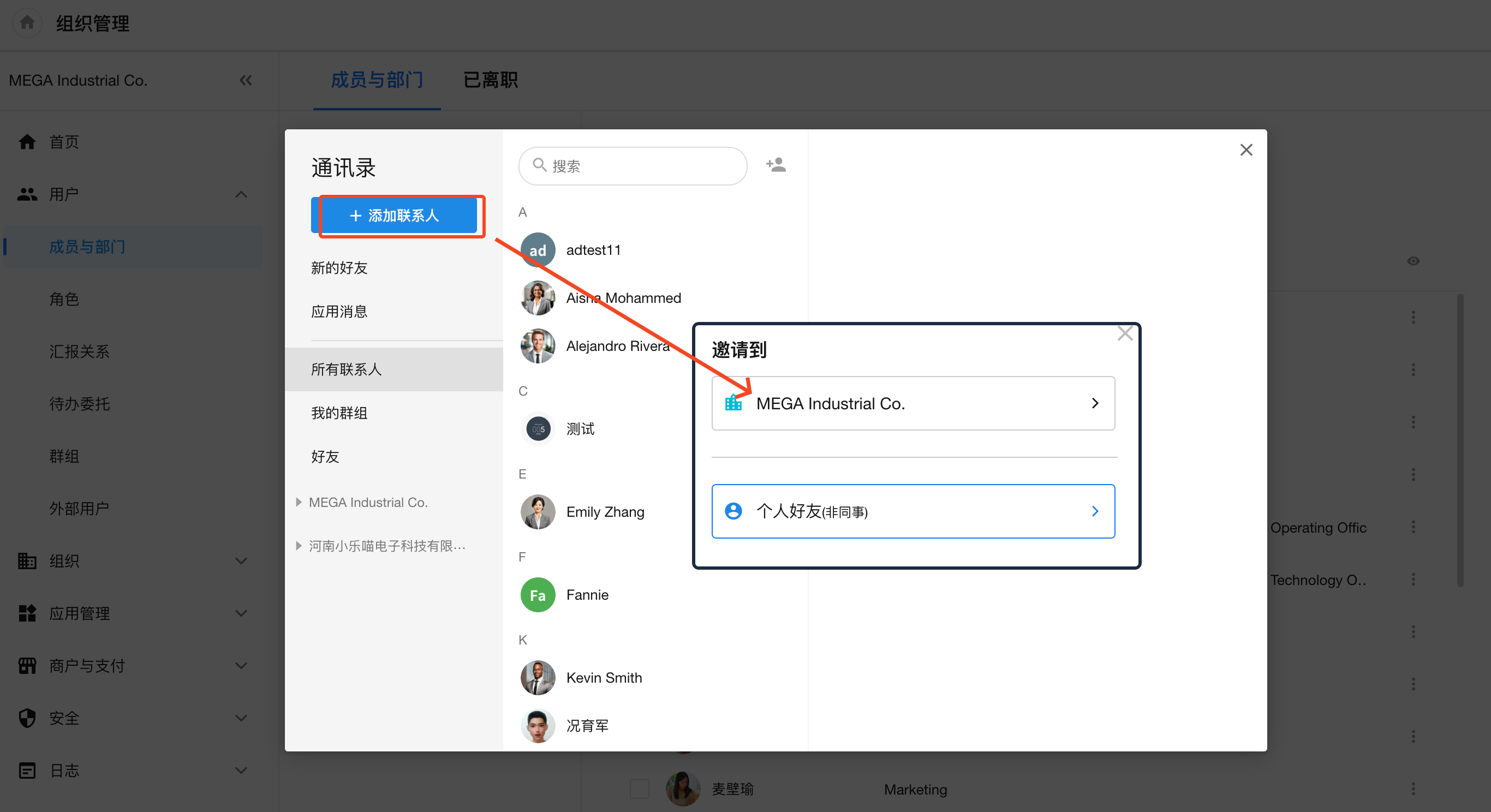The image size is (1491, 812).
Task: Click the adtest11 avatar icon
Action: tap(537, 250)
